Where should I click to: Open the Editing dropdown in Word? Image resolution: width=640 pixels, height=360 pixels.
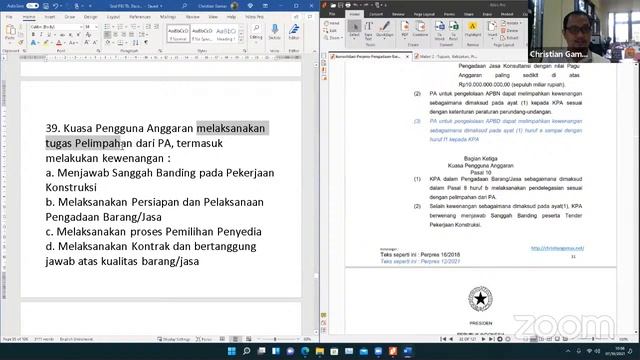[x=256, y=32]
